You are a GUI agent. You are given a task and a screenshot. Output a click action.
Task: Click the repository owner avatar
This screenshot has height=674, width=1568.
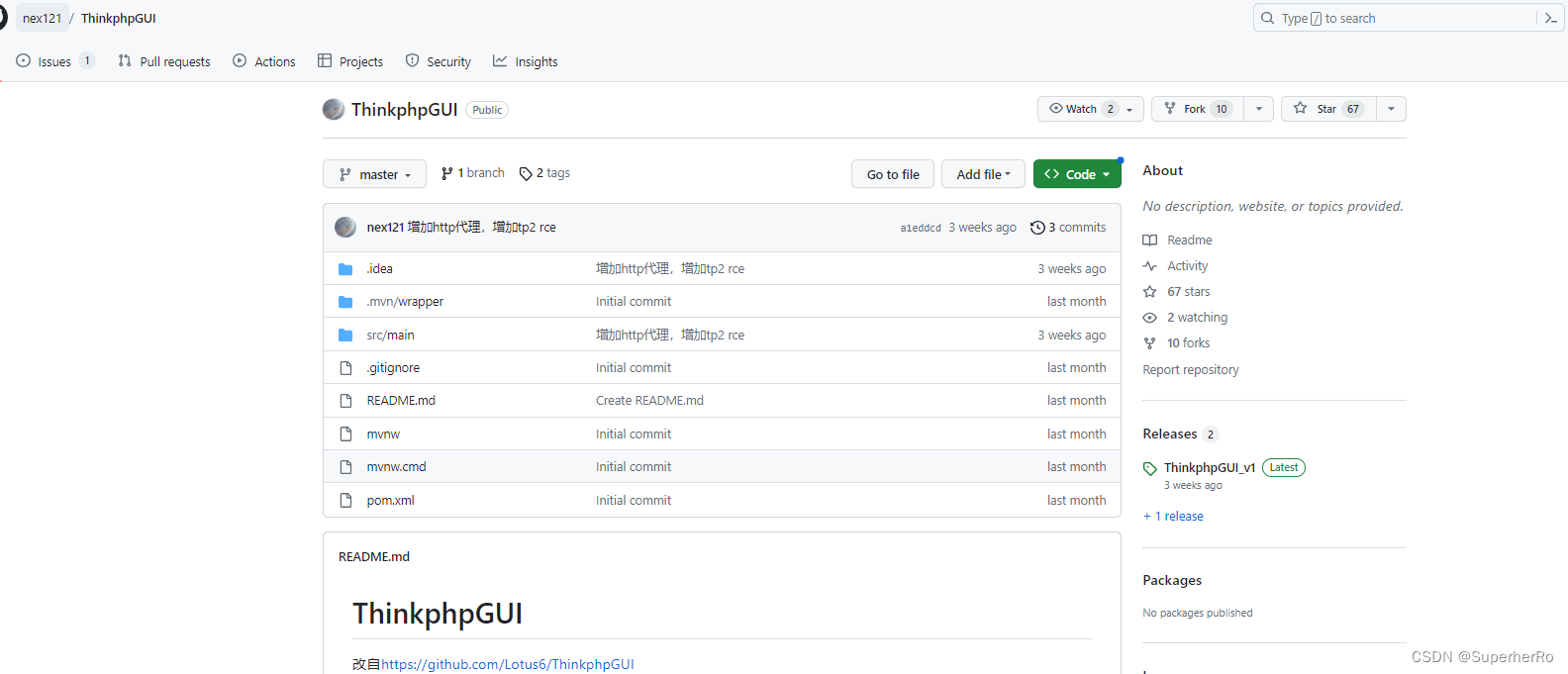pyautogui.click(x=334, y=109)
